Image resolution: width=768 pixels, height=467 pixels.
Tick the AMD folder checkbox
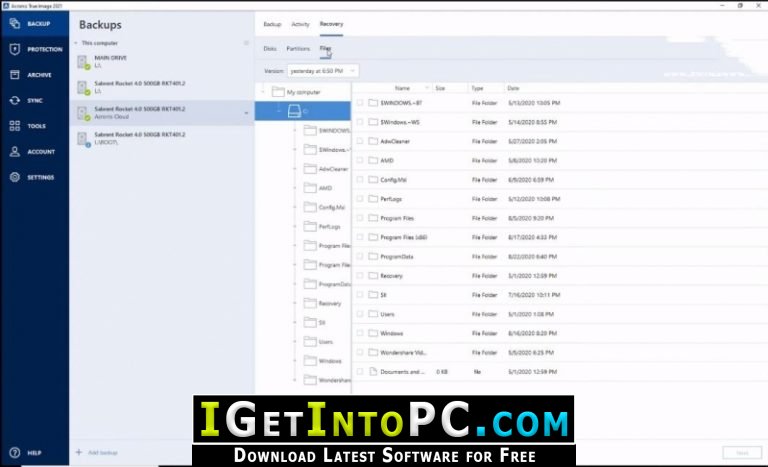coord(360,160)
